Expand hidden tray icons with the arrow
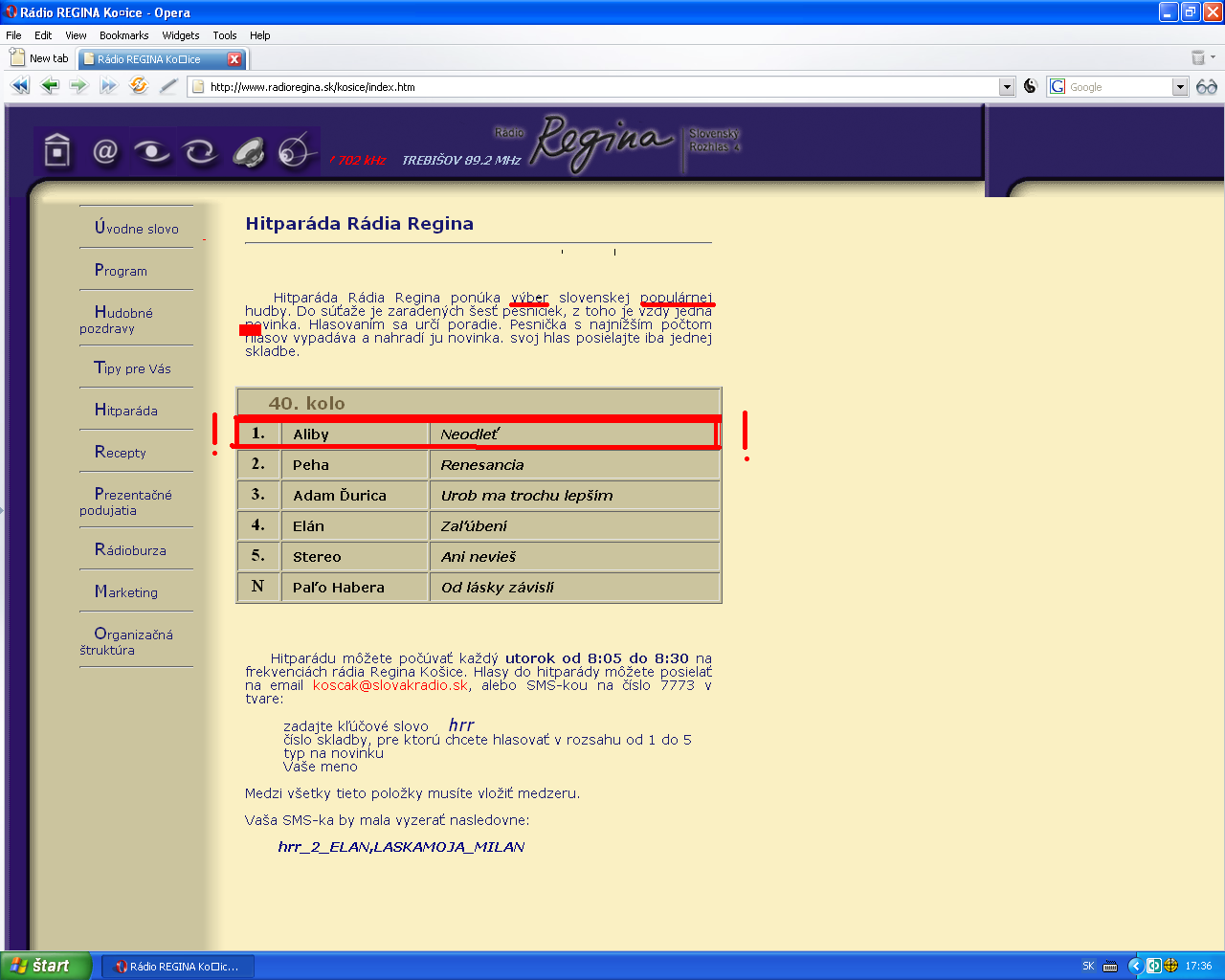The height and width of the screenshot is (980, 1225). (1135, 966)
